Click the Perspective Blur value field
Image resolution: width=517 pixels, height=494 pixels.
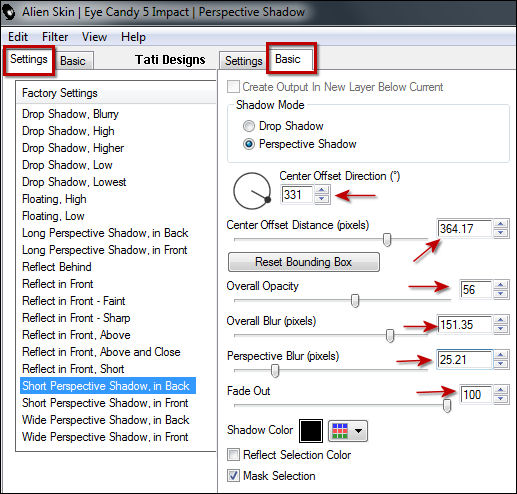click(x=465, y=360)
